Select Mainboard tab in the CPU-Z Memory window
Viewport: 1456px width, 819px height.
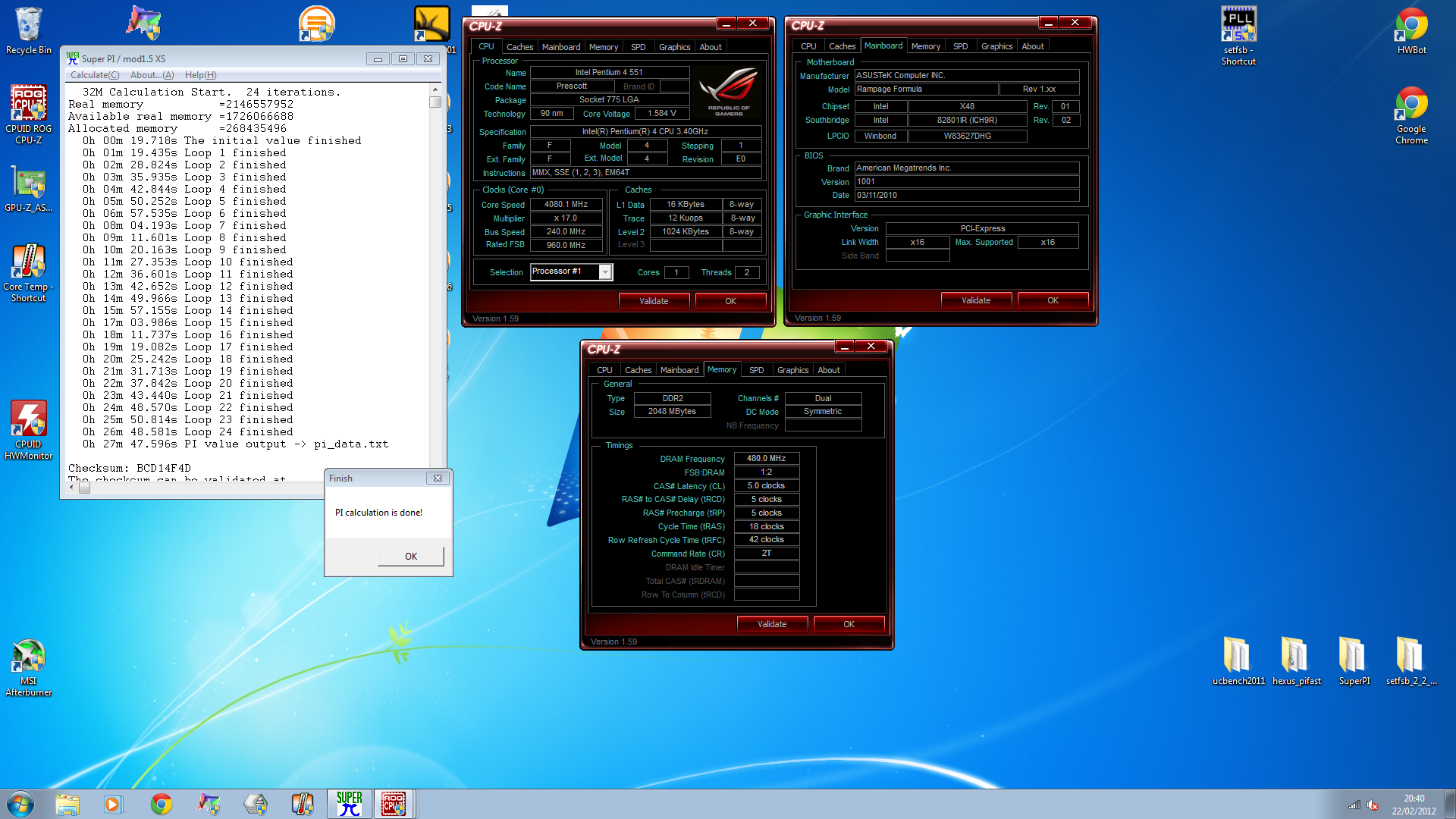pos(679,370)
